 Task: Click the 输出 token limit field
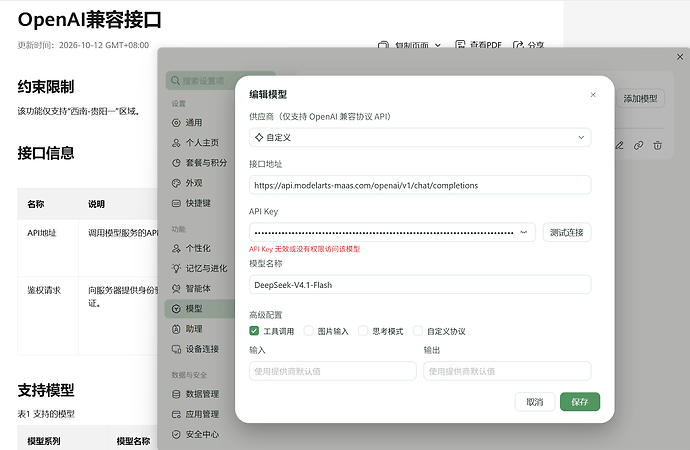pyautogui.click(x=507, y=371)
